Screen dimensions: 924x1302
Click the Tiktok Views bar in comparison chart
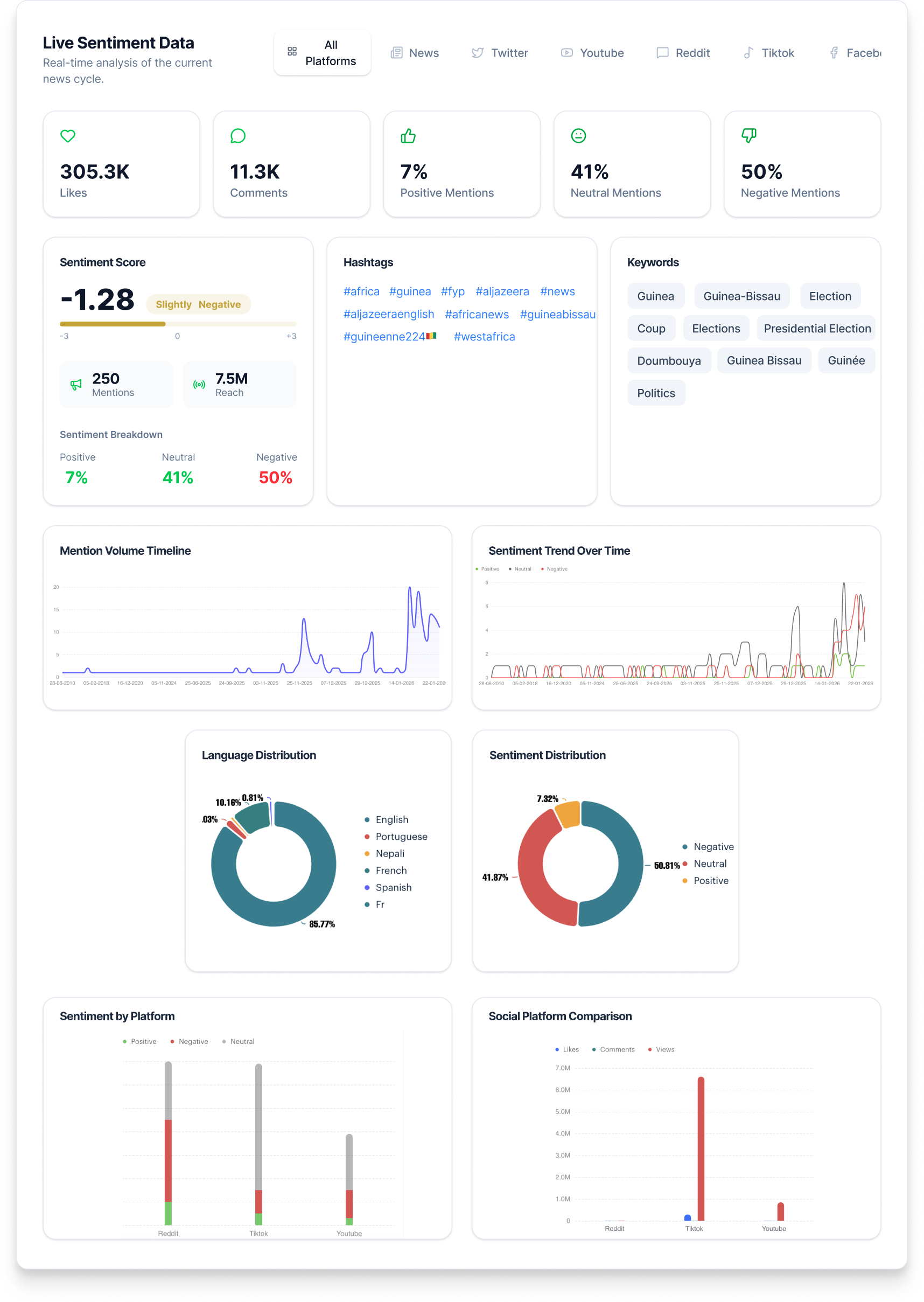[x=701, y=1148]
